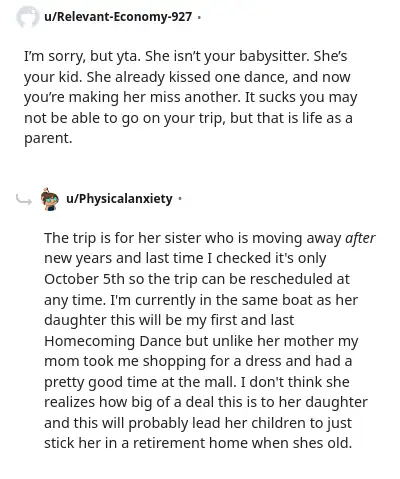This screenshot has height=479, width=400.
Task: Click the dot separator after u/Physicalanxiety
Action: coord(180,199)
